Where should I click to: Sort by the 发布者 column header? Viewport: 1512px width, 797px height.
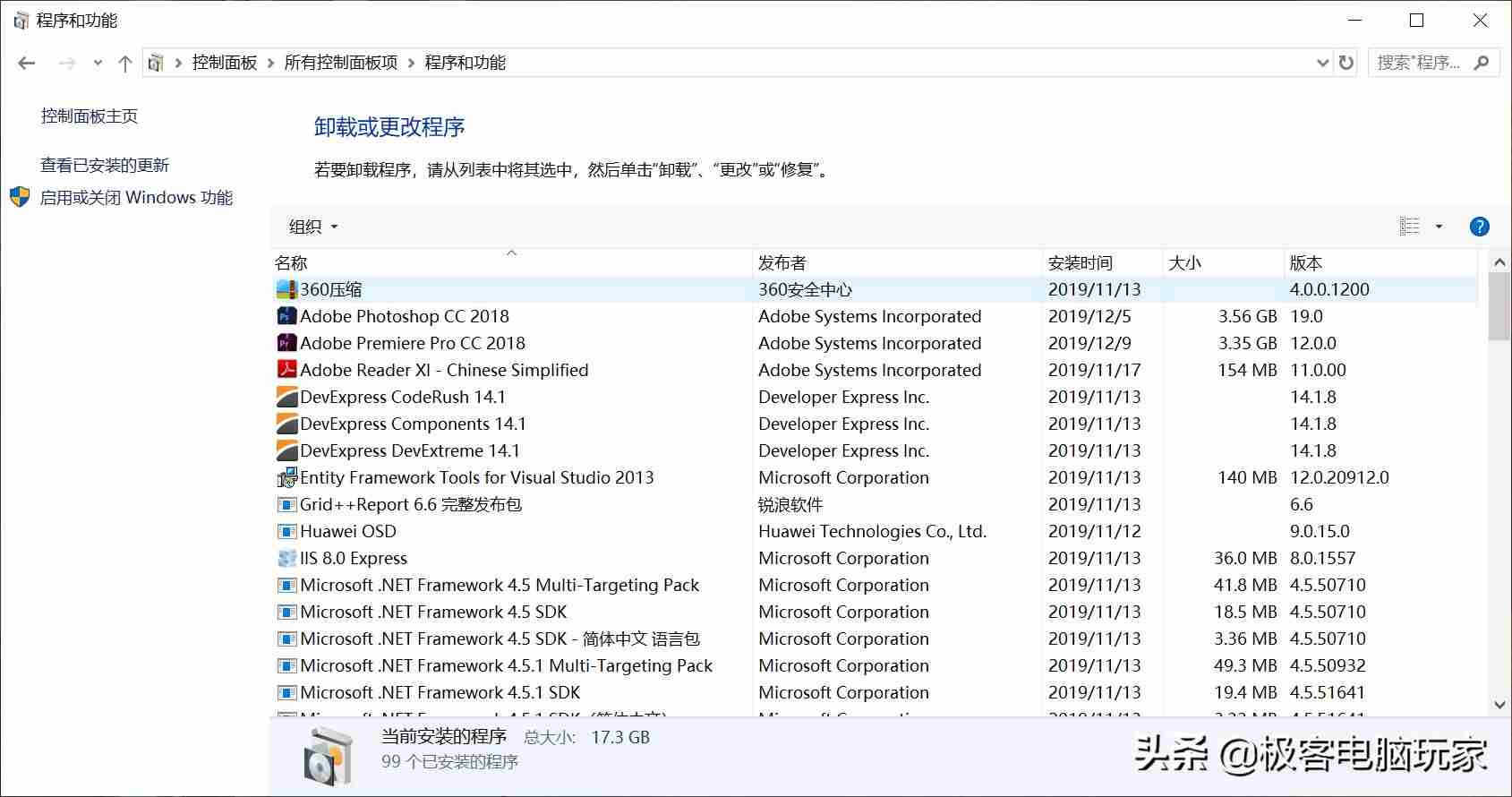[897, 262]
